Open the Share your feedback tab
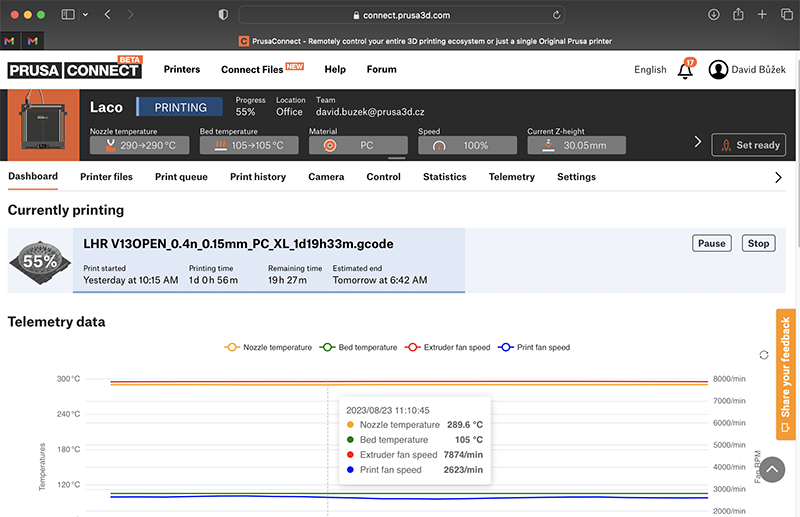The image size is (800, 517). pos(786,374)
